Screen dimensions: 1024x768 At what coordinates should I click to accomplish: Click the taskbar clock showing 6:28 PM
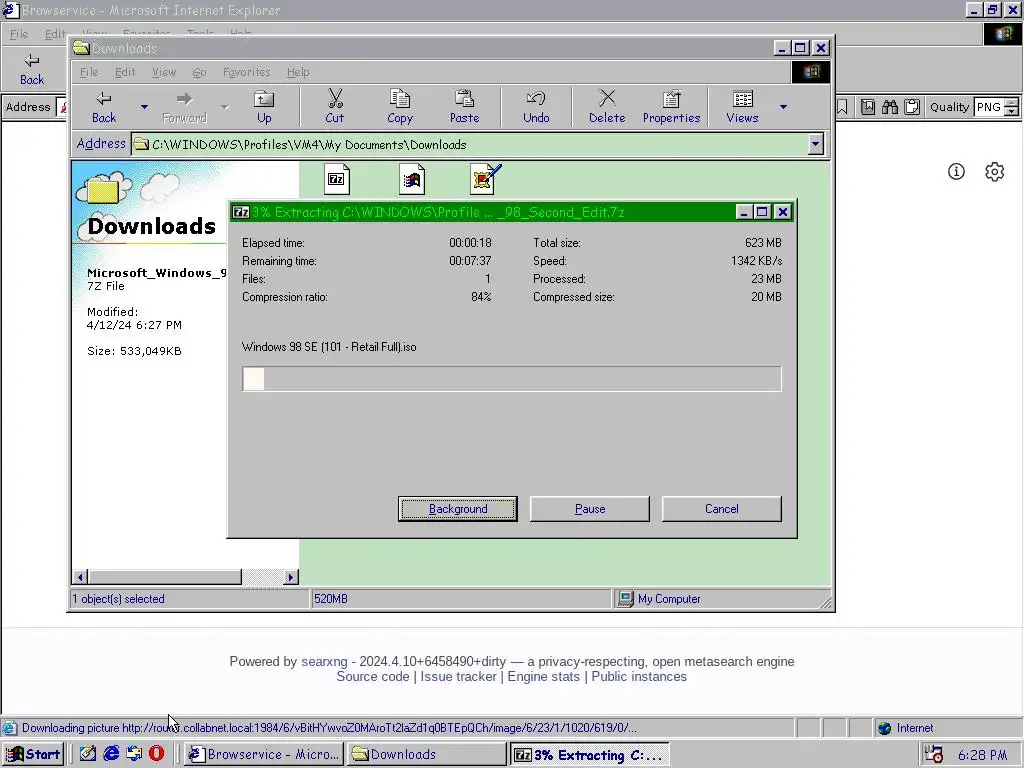click(x=983, y=755)
